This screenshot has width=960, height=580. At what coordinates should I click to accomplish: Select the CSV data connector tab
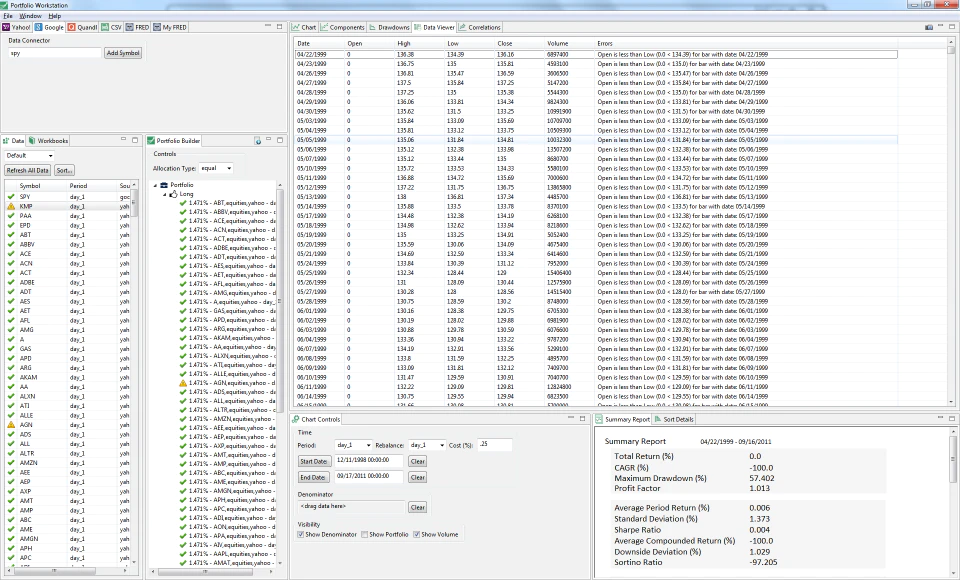click(x=111, y=28)
